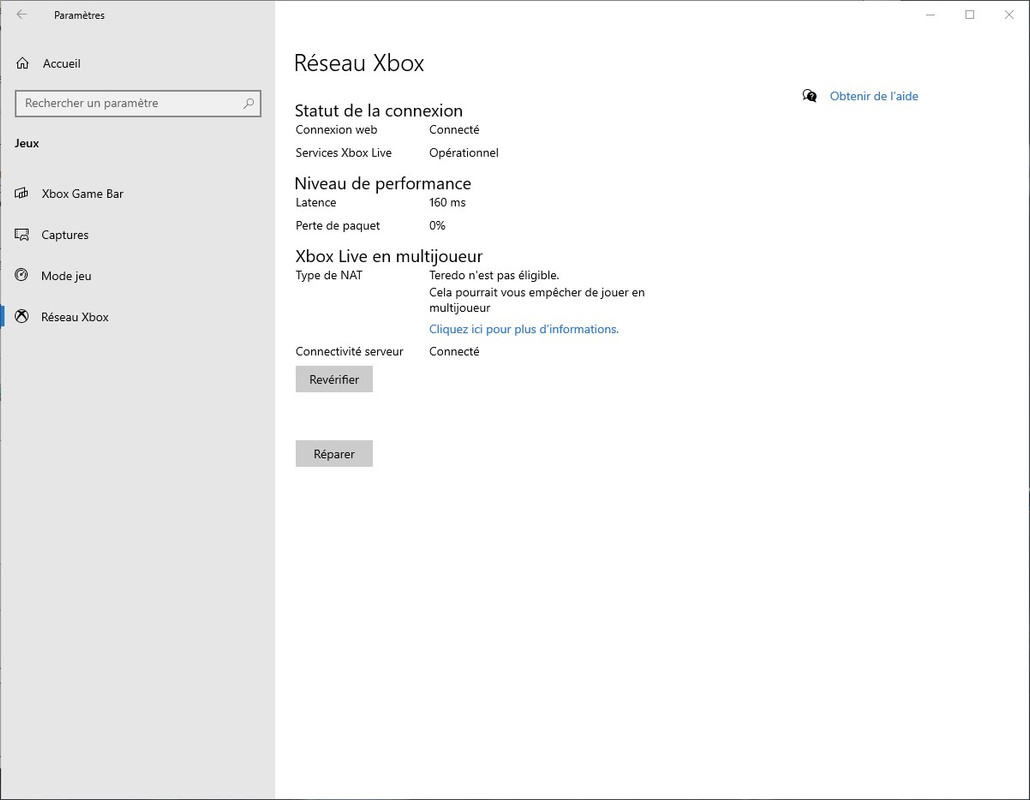Viewport: 1030px width, 800px height.
Task: Open the 'Obtenir de l'aide' link
Action: [x=874, y=96]
